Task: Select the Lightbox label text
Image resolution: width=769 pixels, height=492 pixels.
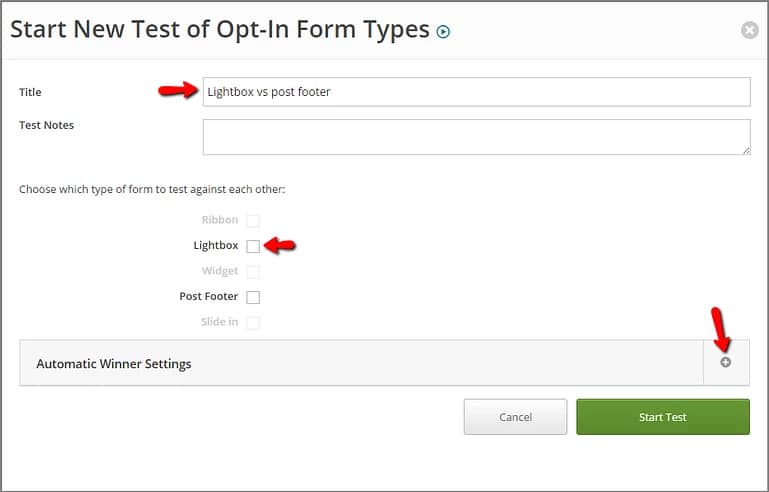Action: 216,245
